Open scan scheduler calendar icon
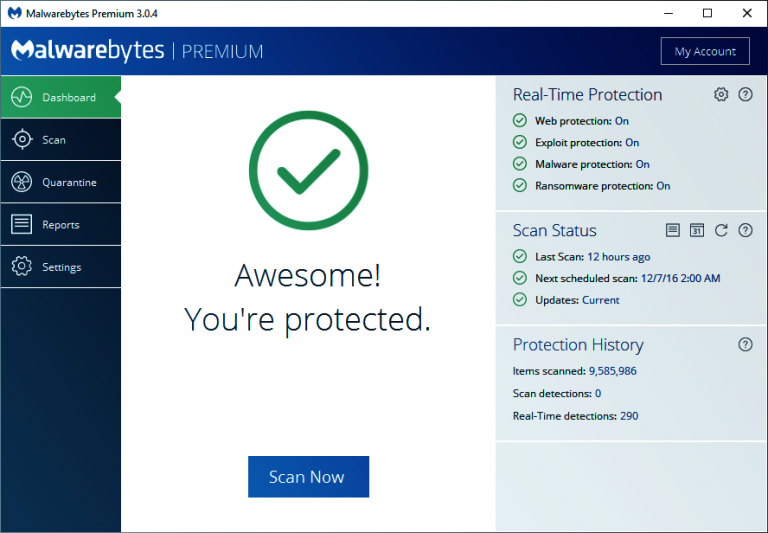 (696, 230)
